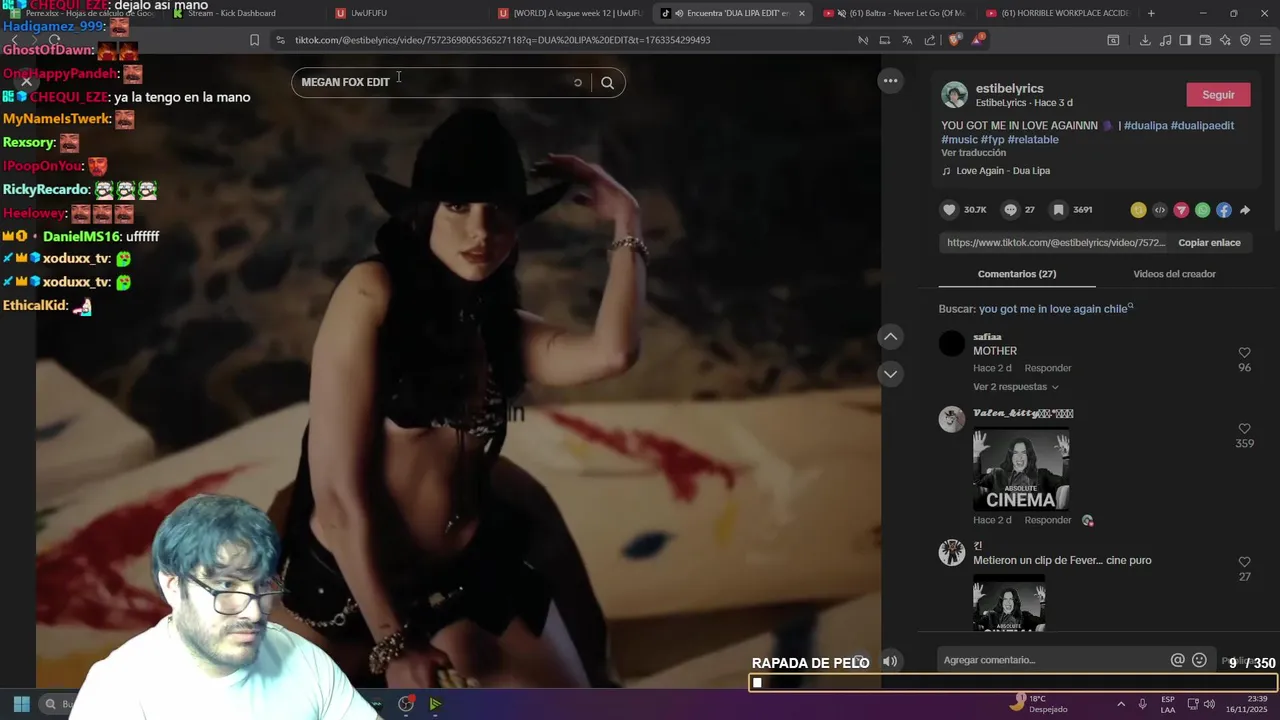This screenshot has width=1280, height=720.
Task: Open the taskbar weather widget 18°C Despejado
Action: (x=1038, y=704)
